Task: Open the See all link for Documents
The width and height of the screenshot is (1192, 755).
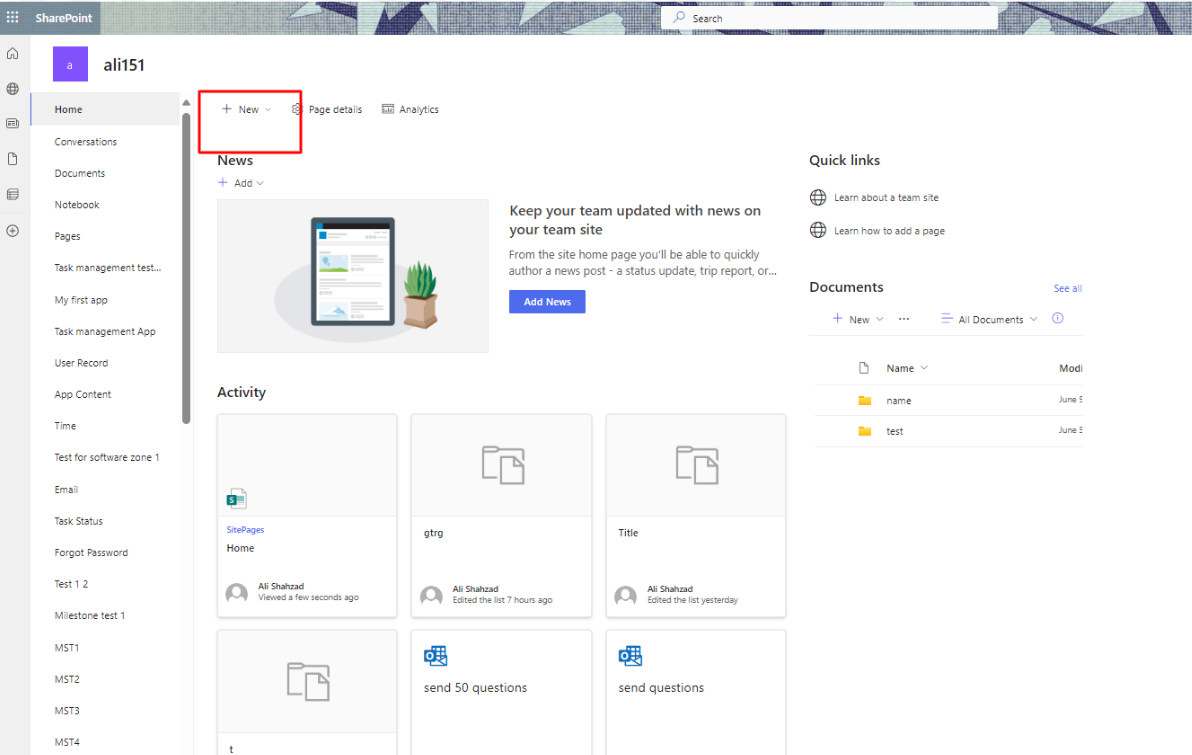Action: tap(1067, 288)
